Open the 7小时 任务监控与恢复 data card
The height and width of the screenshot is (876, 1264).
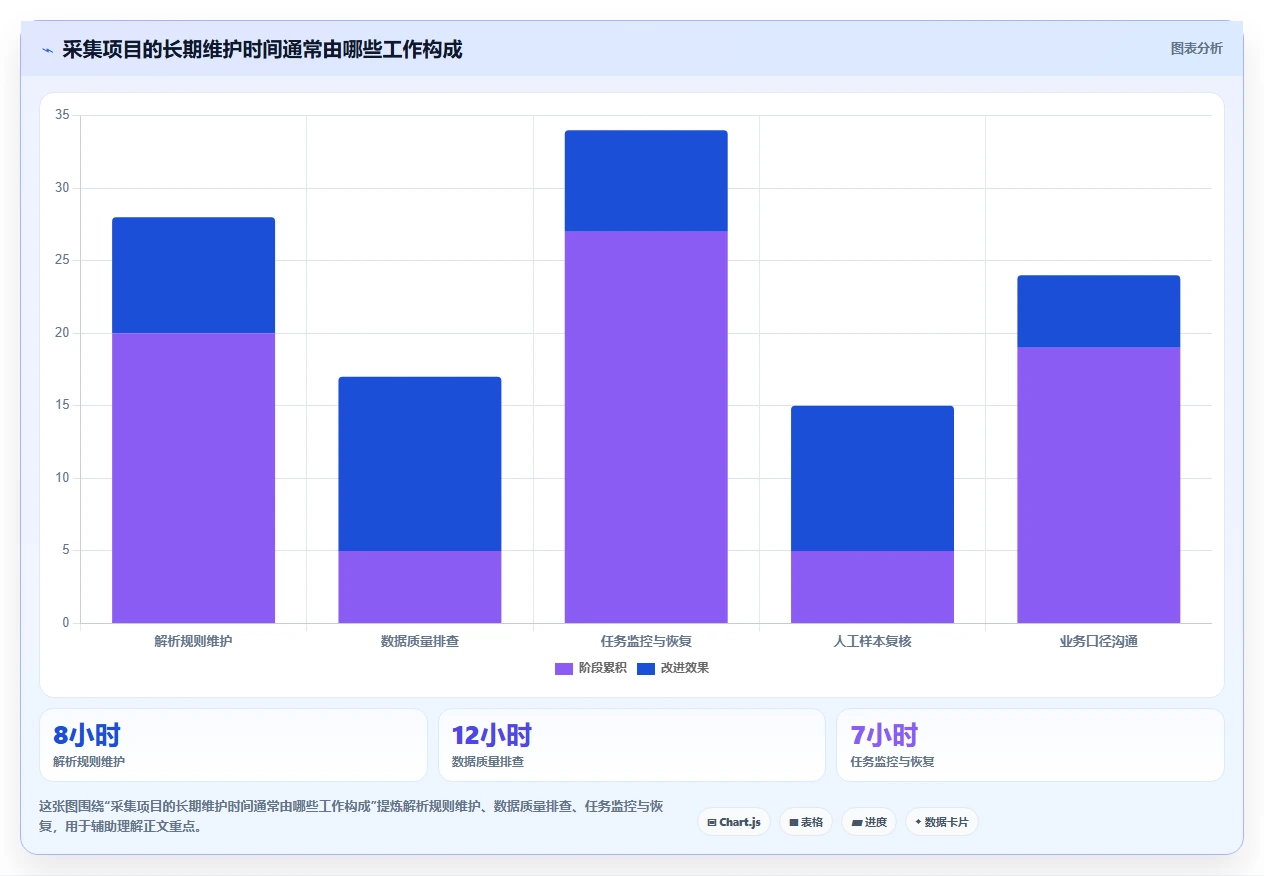[1030, 745]
